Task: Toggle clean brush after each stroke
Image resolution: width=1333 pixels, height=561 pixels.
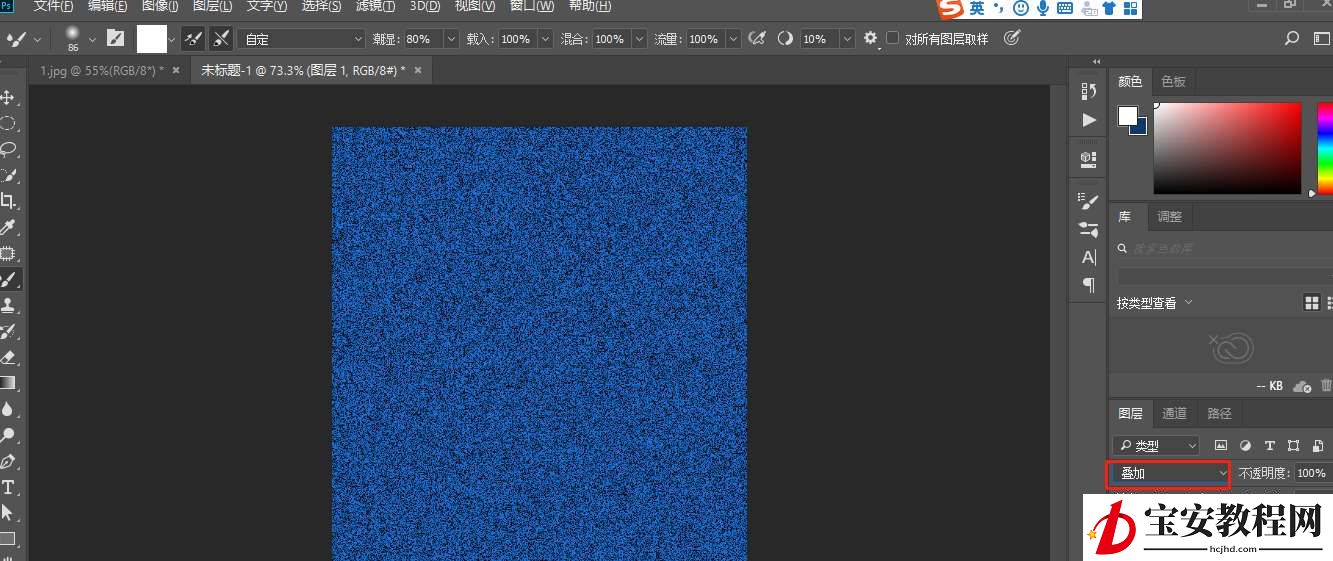Action: tap(221, 39)
